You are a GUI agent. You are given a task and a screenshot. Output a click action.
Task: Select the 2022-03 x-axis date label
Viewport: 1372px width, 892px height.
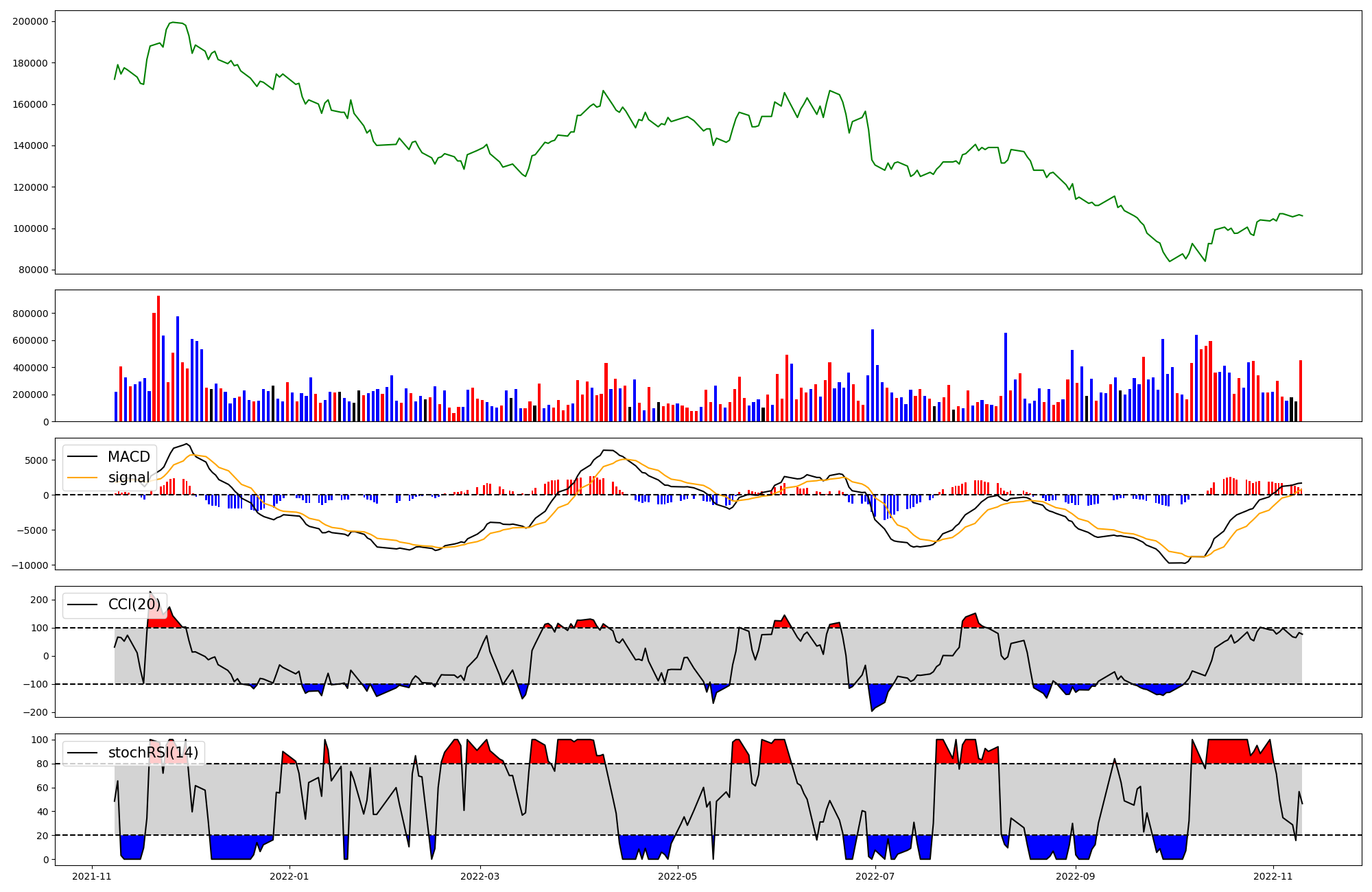[480, 876]
